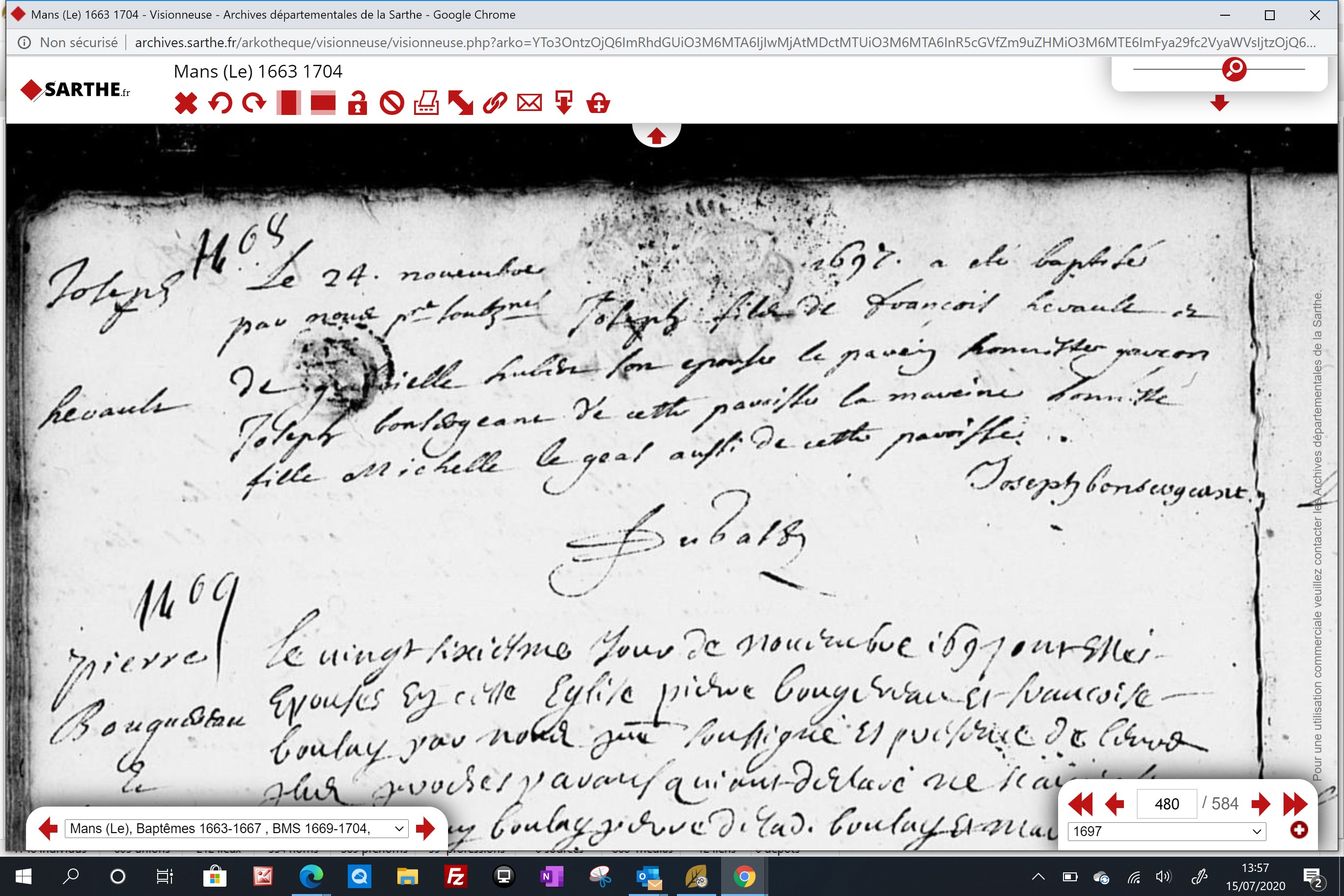Fit image to page width icon
Image resolution: width=1344 pixels, height=896 pixels.
pyautogui.click(x=323, y=104)
